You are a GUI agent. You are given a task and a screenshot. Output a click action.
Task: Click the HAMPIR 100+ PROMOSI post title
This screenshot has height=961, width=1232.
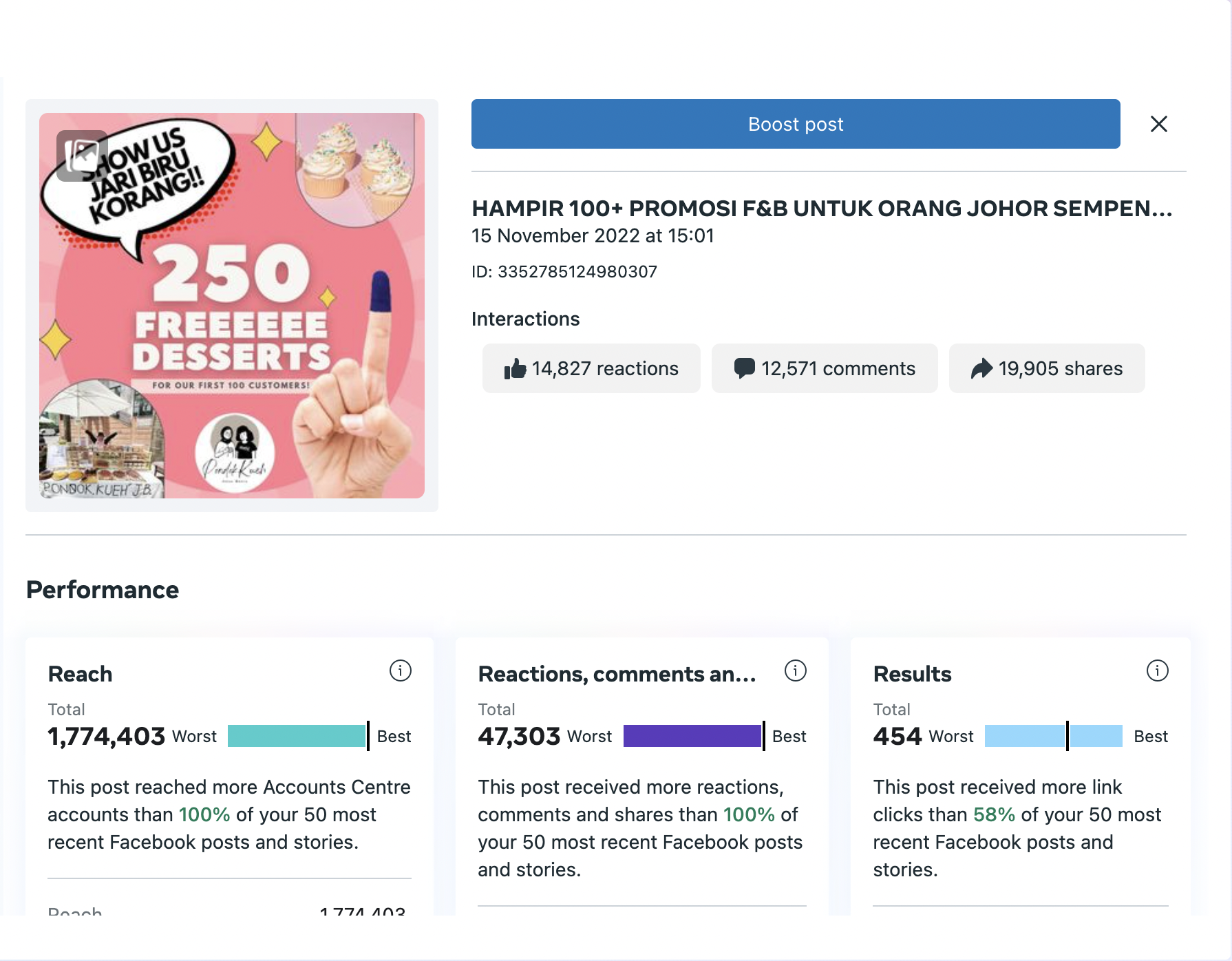[822, 208]
